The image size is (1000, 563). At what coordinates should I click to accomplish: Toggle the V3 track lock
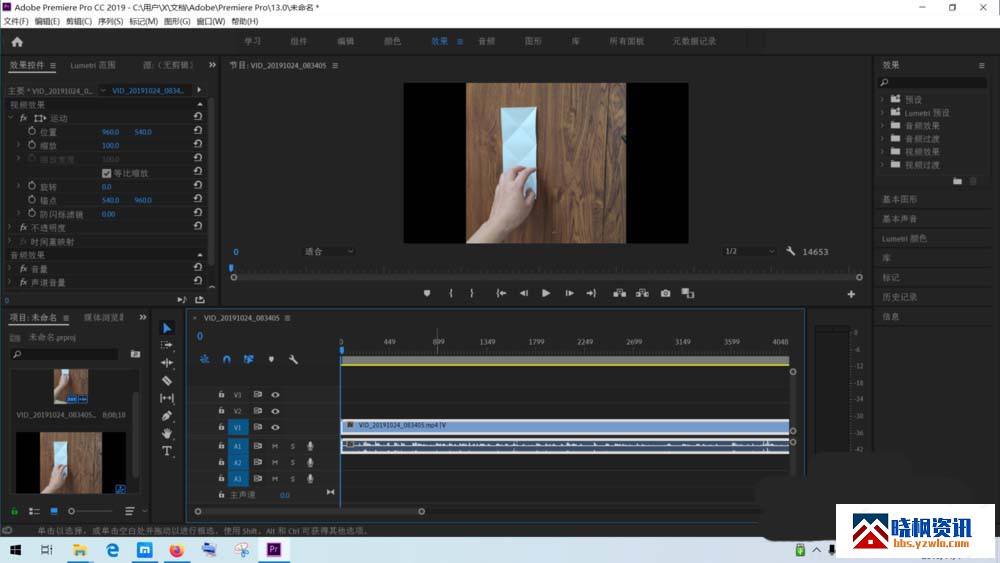[x=221, y=395]
